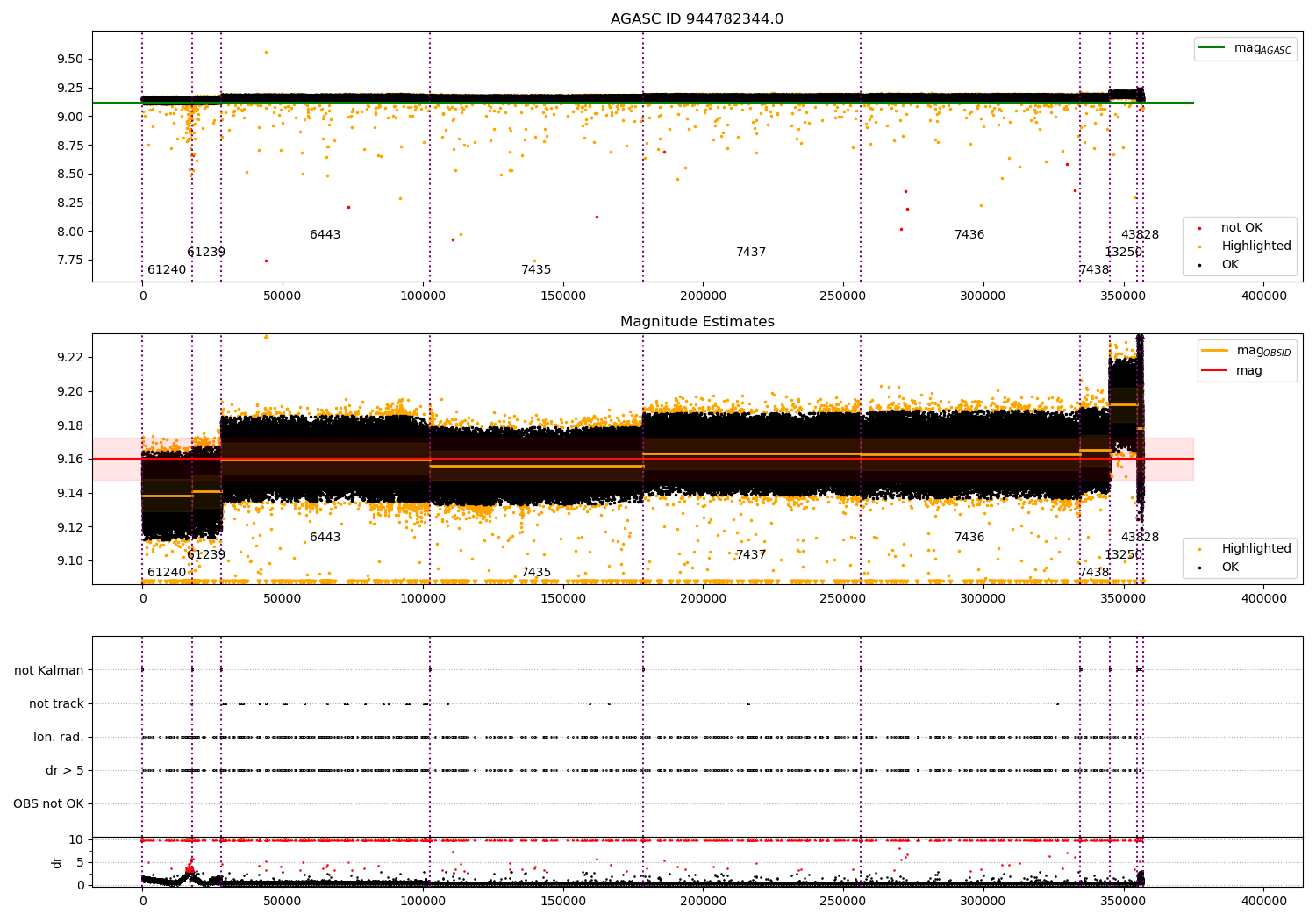Click the 9.18 y-axis tick label
The width and height of the screenshot is (1316, 921).
pyautogui.click(x=71, y=425)
